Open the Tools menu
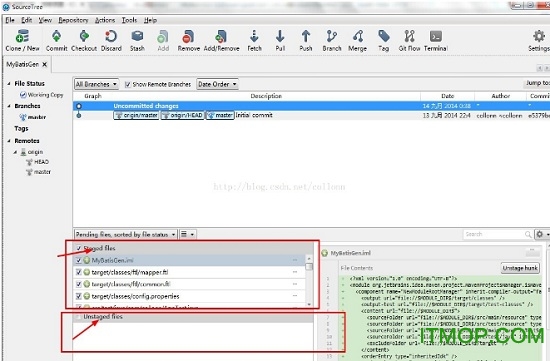Screen dimensions: 550x361 pyautogui.click(x=129, y=20)
